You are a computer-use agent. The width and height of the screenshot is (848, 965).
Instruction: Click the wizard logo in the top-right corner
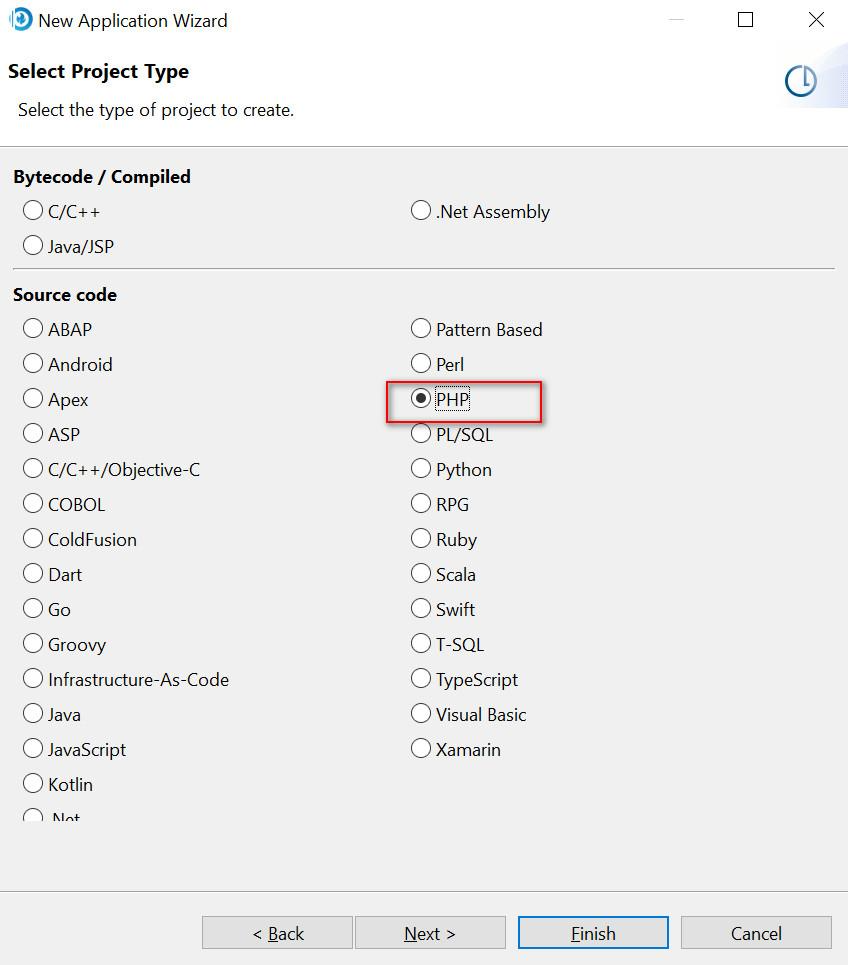(x=800, y=80)
